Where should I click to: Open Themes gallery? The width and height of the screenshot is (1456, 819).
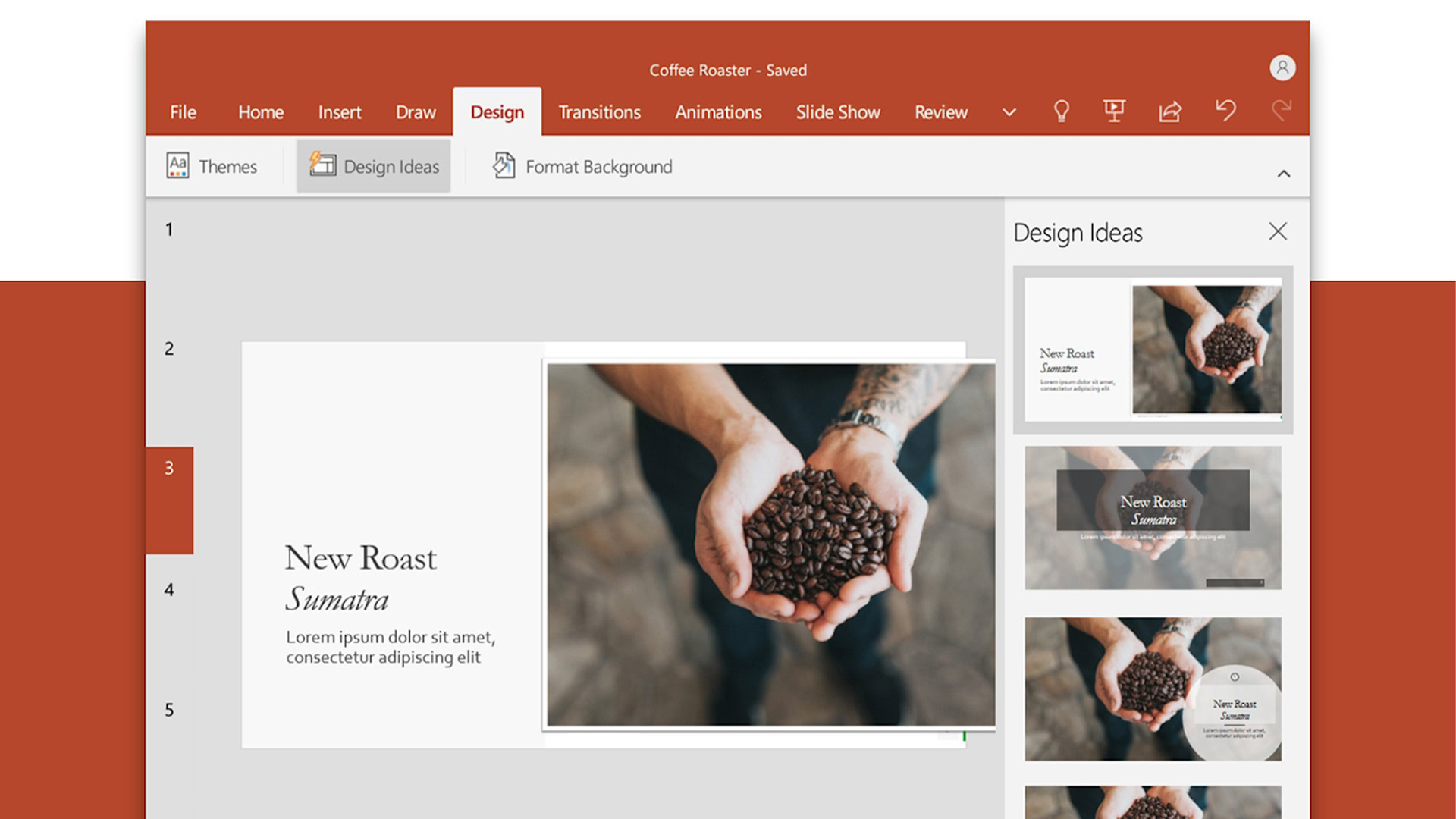pyautogui.click(x=212, y=166)
